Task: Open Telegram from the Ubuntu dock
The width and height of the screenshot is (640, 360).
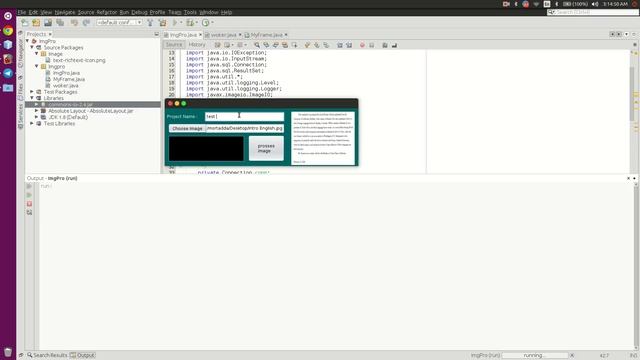Action: coord(8,73)
